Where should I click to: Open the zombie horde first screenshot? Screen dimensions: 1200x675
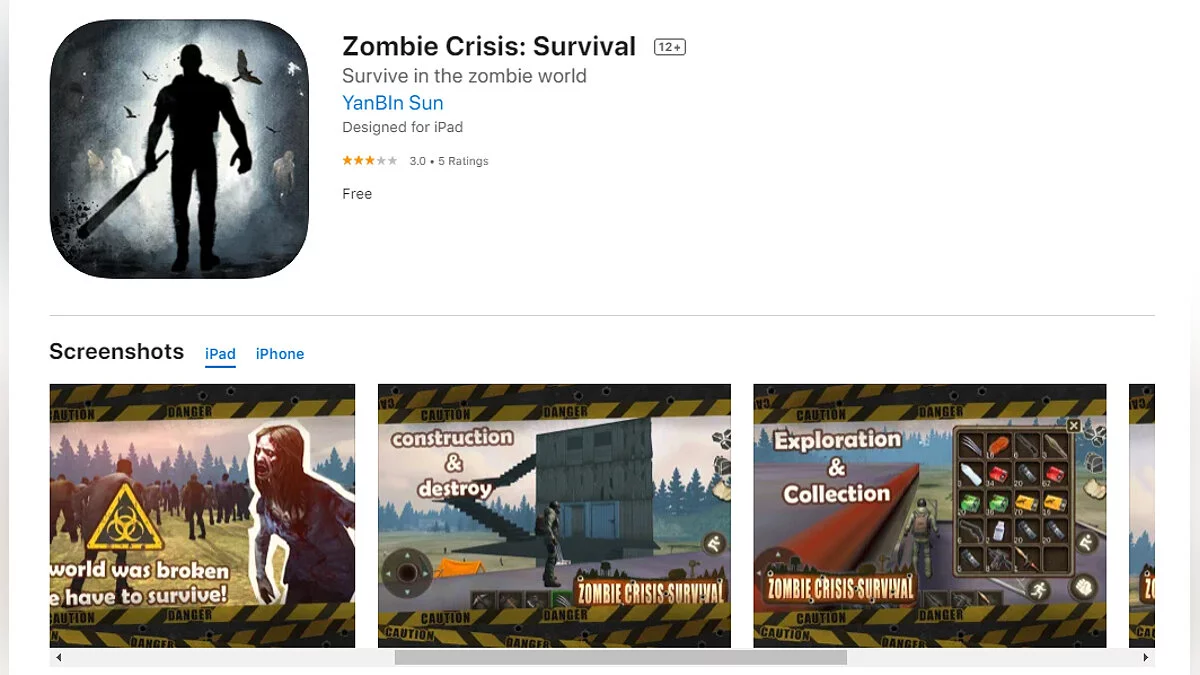point(202,515)
